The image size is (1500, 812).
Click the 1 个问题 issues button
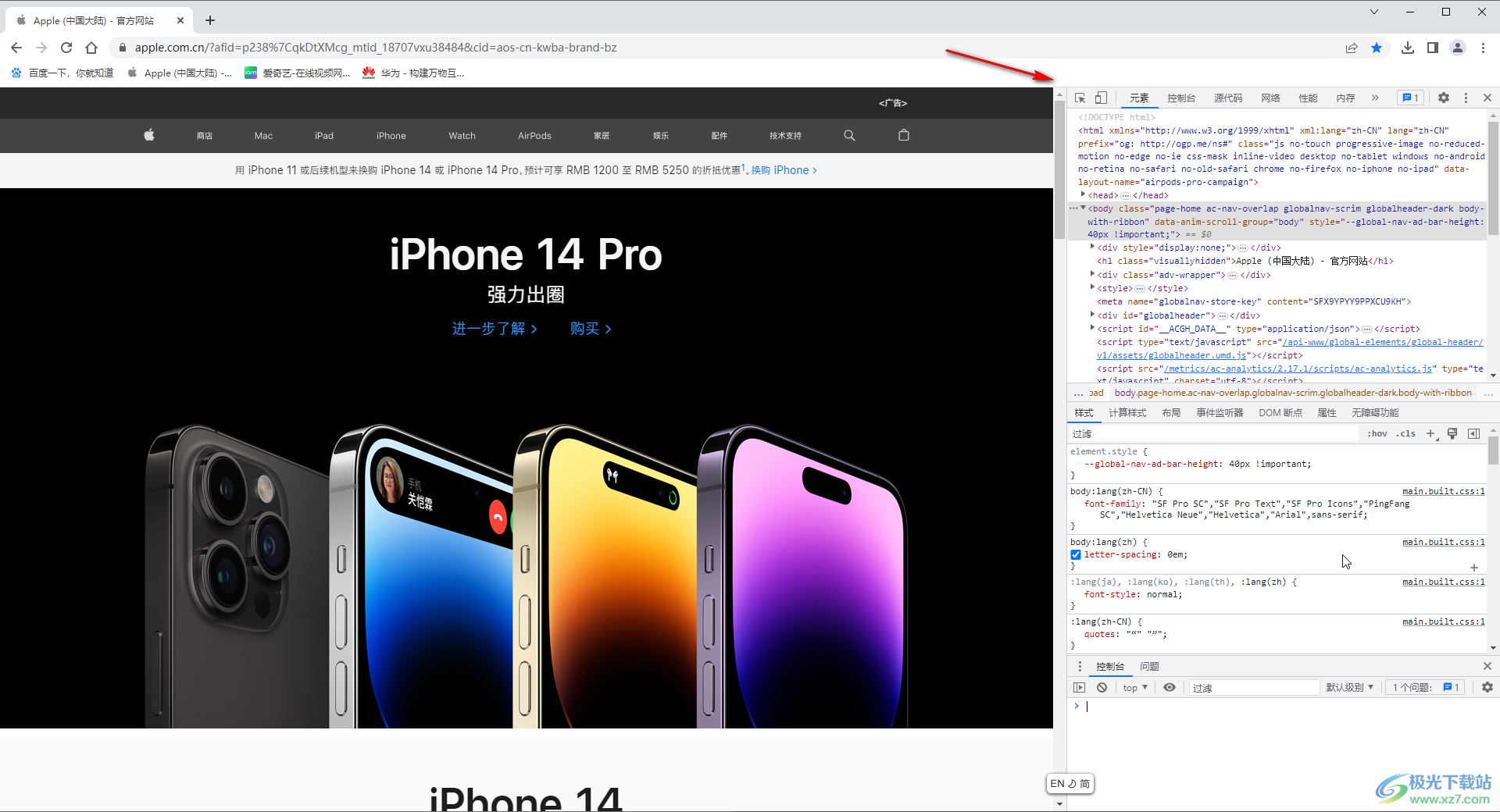click(x=1427, y=687)
